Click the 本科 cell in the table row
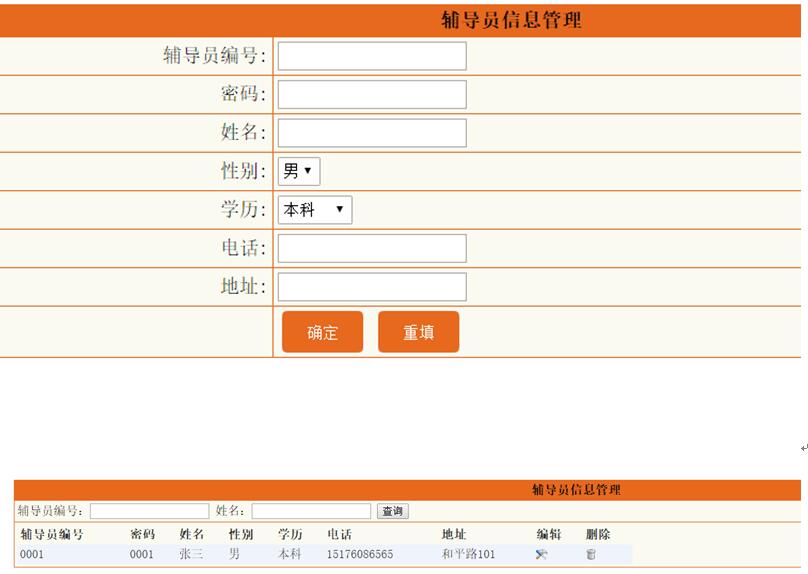 [x=290, y=554]
